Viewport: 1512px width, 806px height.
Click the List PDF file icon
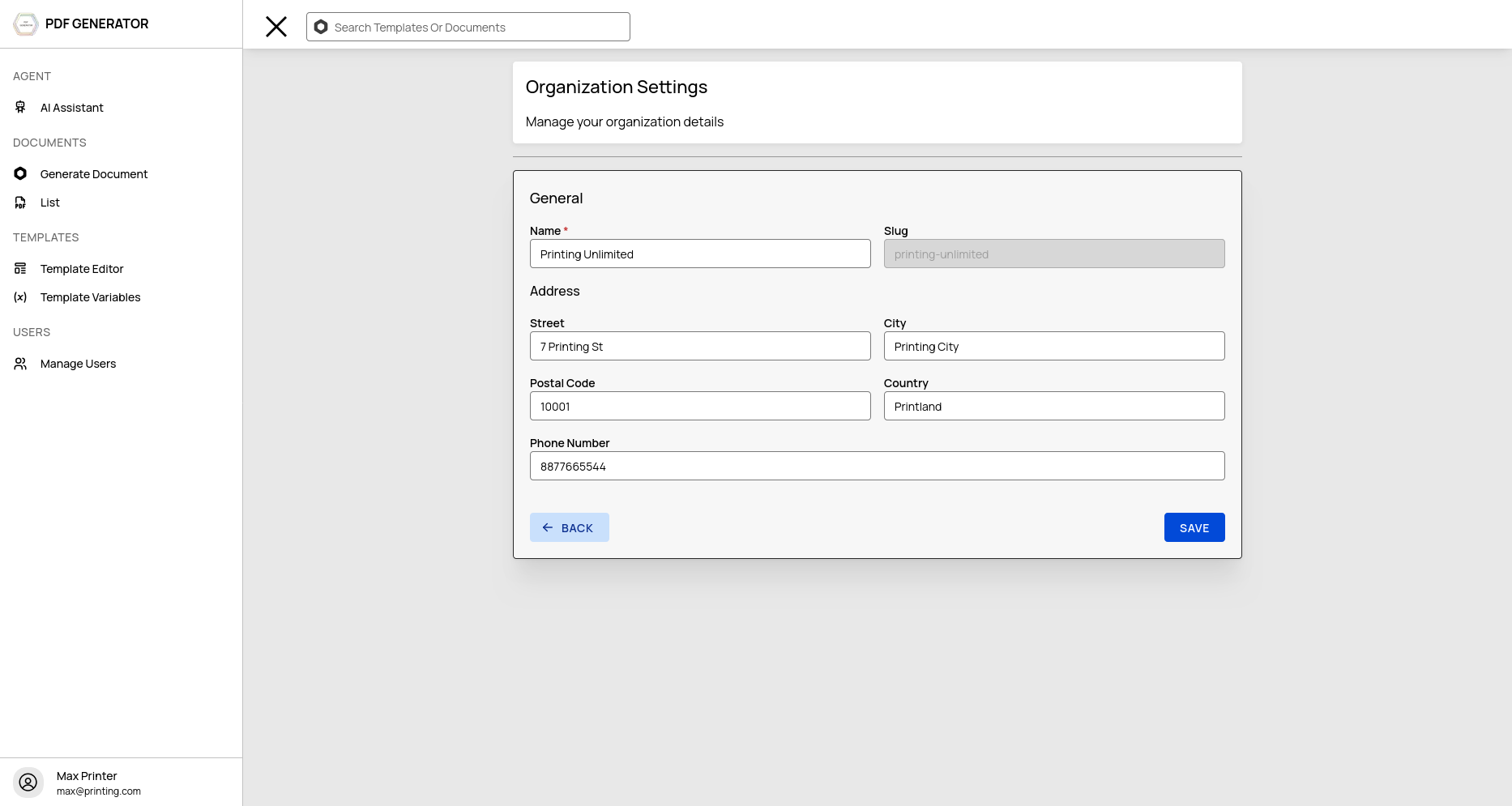click(x=20, y=203)
